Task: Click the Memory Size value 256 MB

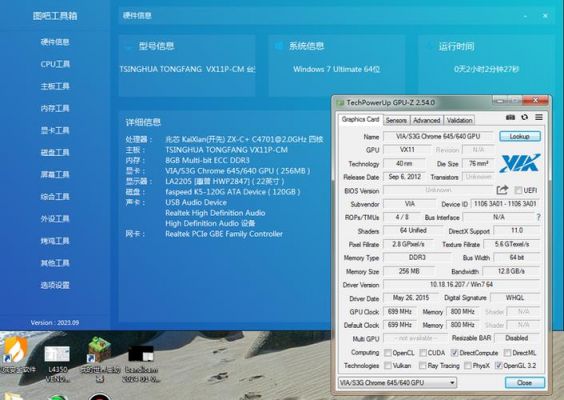Action: tap(409, 271)
